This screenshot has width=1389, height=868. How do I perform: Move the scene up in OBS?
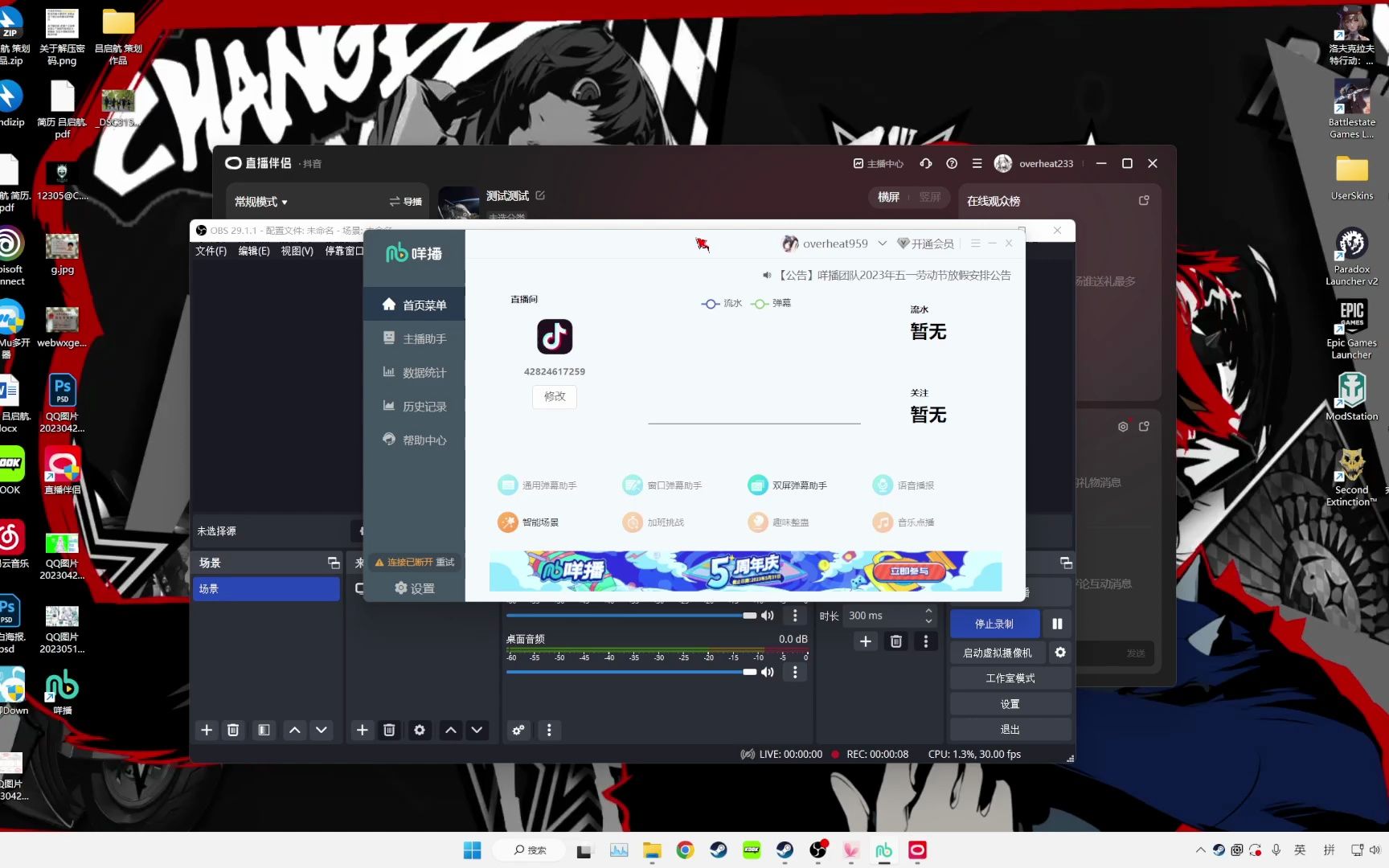pyautogui.click(x=295, y=730)
